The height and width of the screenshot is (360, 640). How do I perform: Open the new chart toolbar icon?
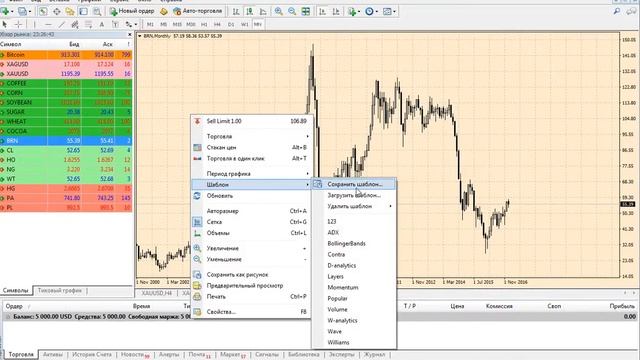click(5, 11)
